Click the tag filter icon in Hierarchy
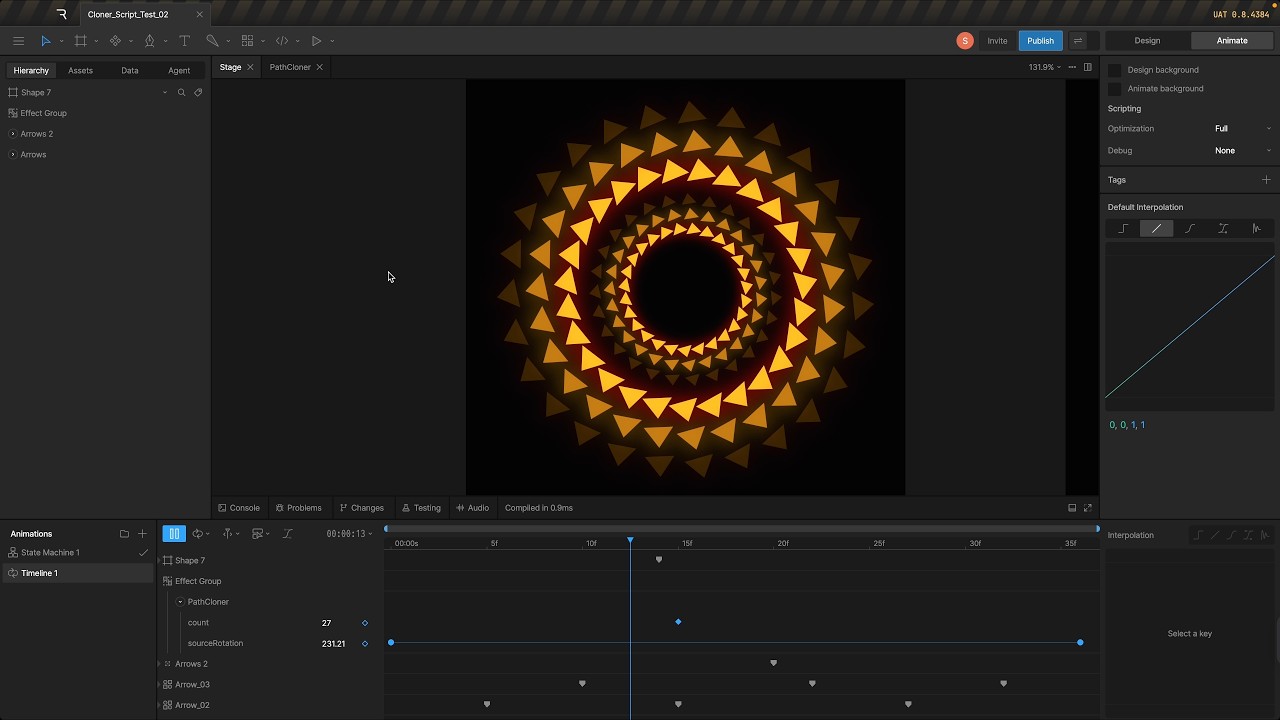This screenshot has height=720, width=1280. (198, 92)
